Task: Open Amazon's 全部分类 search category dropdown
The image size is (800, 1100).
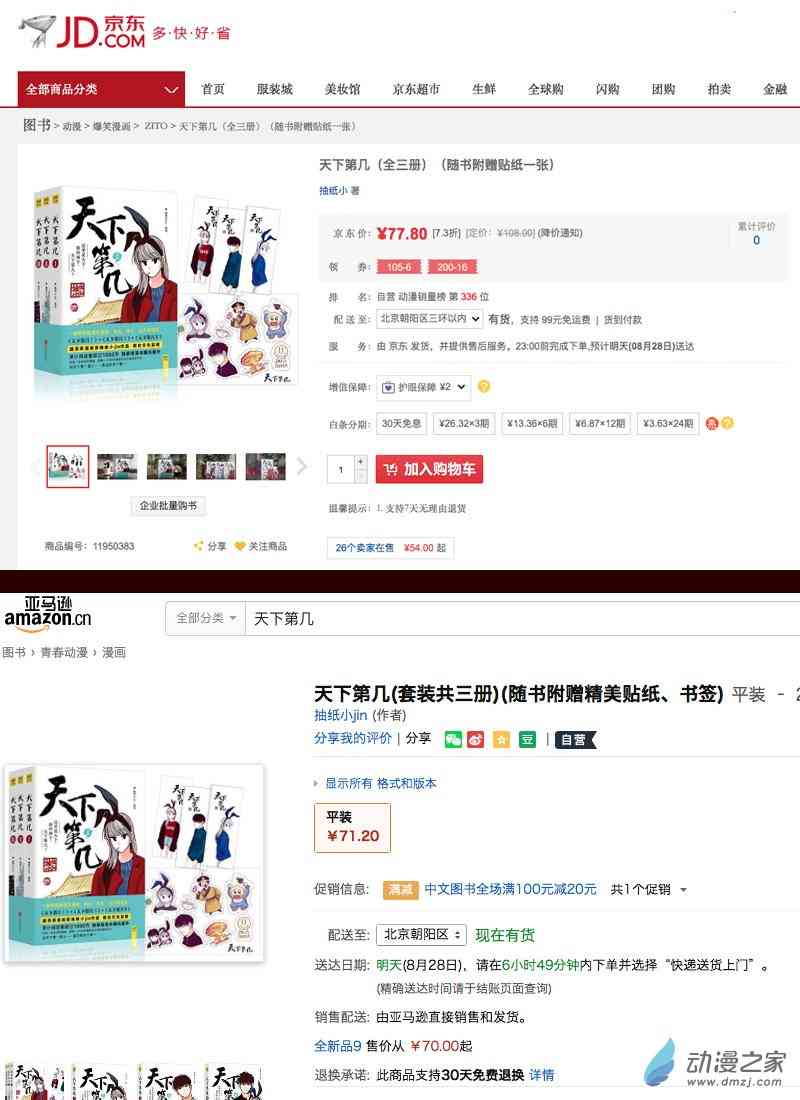Action: 206,618
